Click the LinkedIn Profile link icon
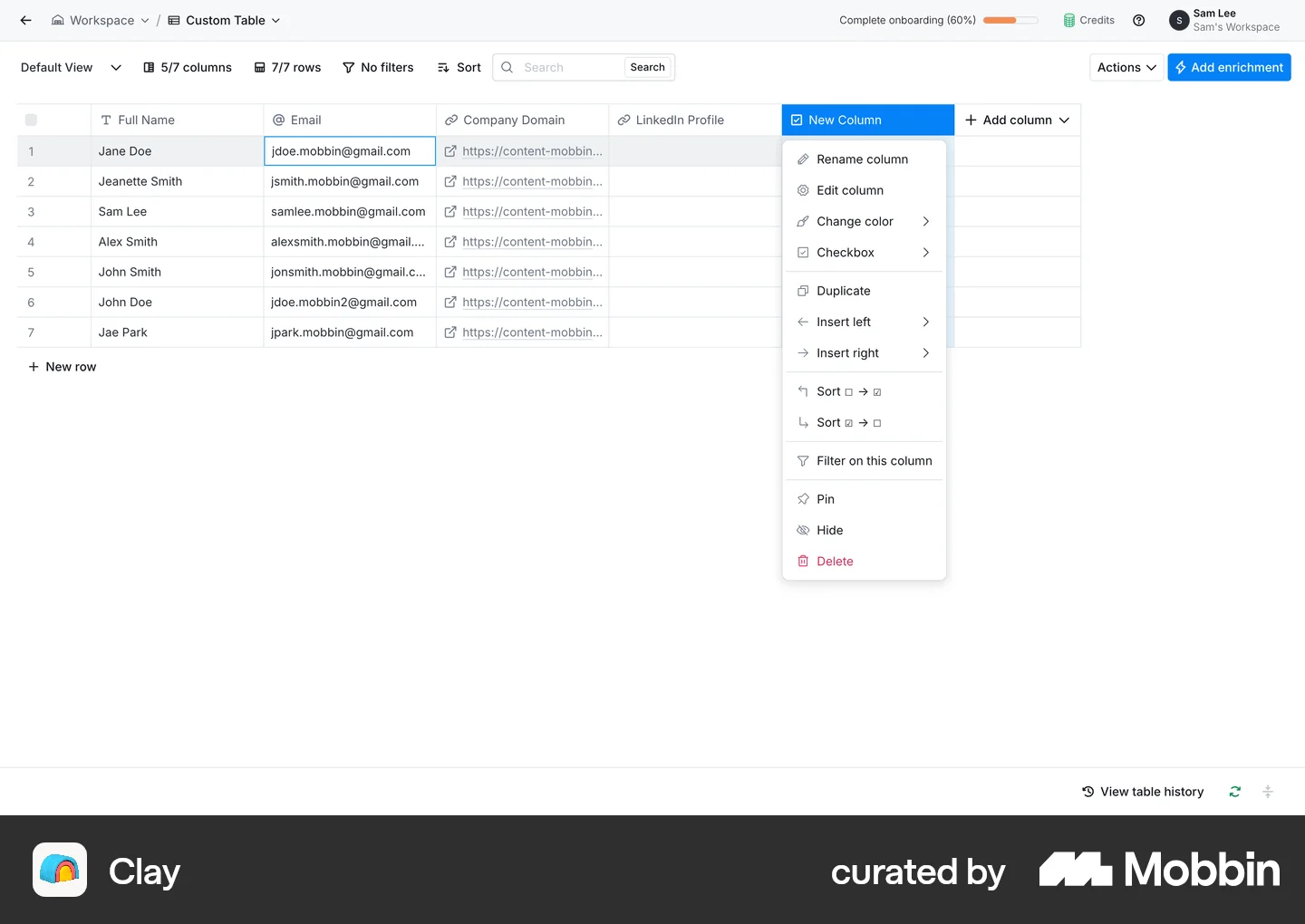This screenshot has width=1305, height=924. (623, 120)
